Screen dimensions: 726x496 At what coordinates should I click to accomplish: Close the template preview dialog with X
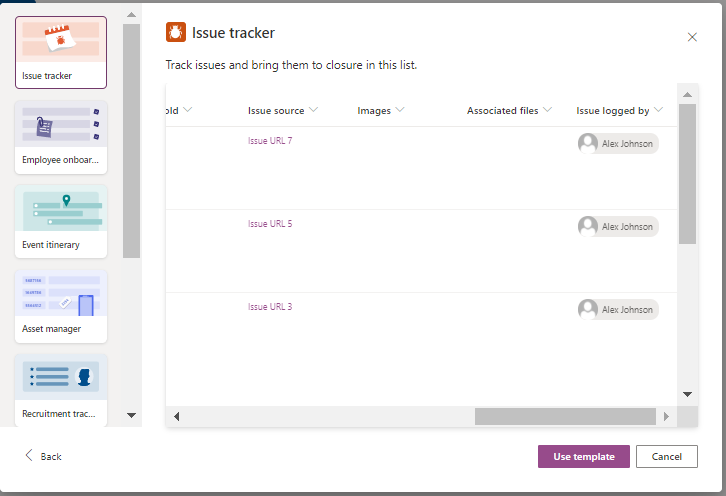coord(692,37)
